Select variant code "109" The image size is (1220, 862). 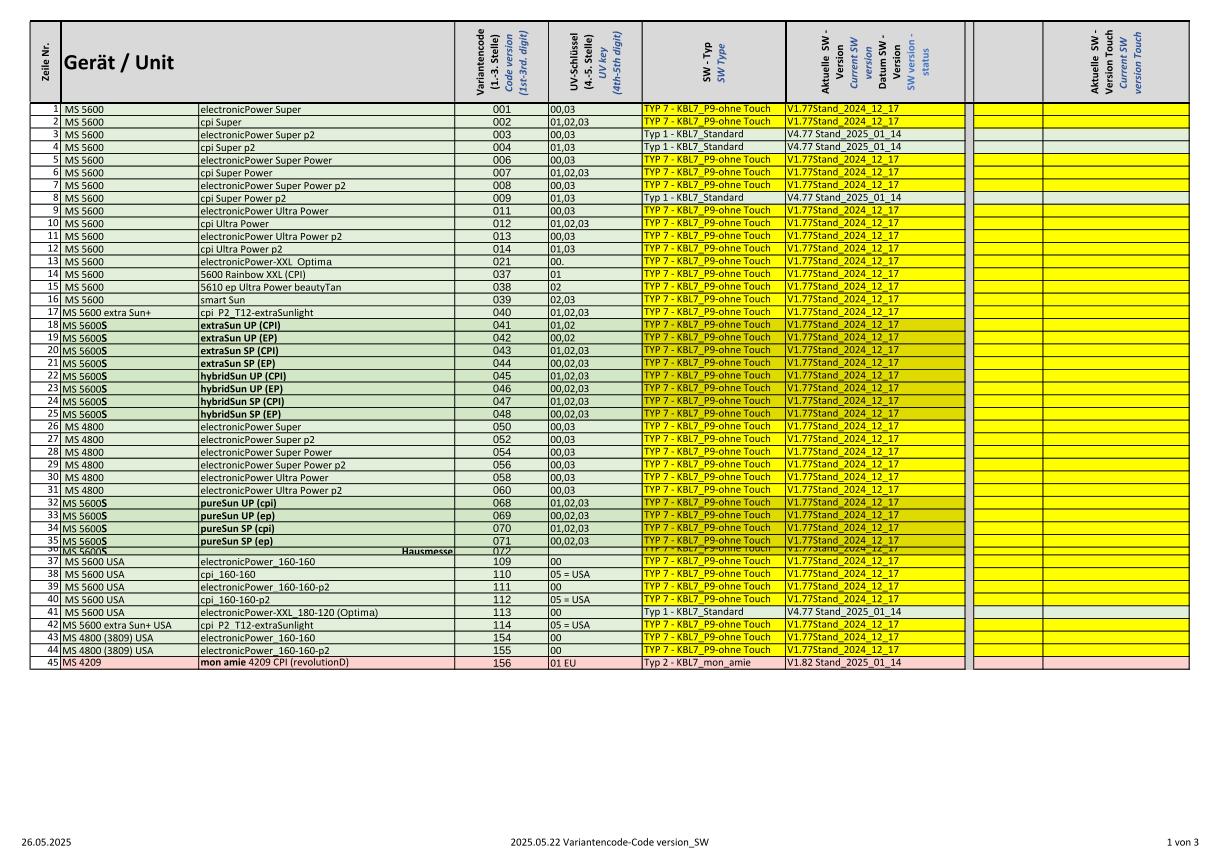[x=502, y=562]
